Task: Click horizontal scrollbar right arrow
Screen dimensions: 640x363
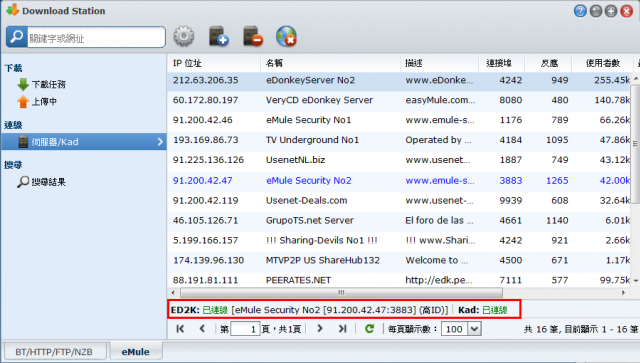Action: [x=623, y=292]
